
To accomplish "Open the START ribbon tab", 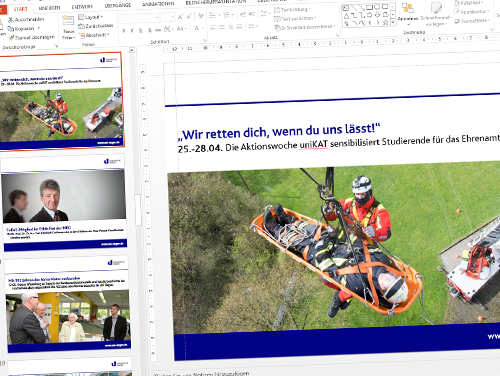I will coord(20,9).
